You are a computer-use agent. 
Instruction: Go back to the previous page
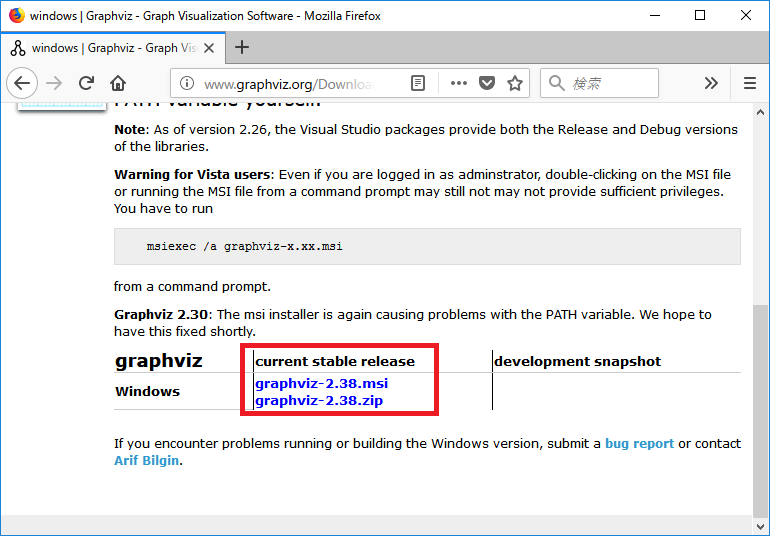tap(22, 84)
